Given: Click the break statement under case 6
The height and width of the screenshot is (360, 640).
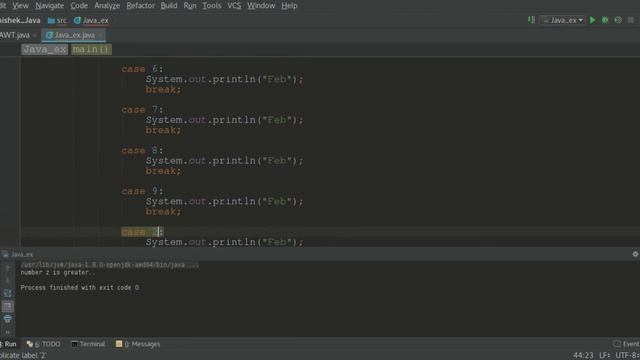Looking at the screenshot, I should click(x=163, y=89).
